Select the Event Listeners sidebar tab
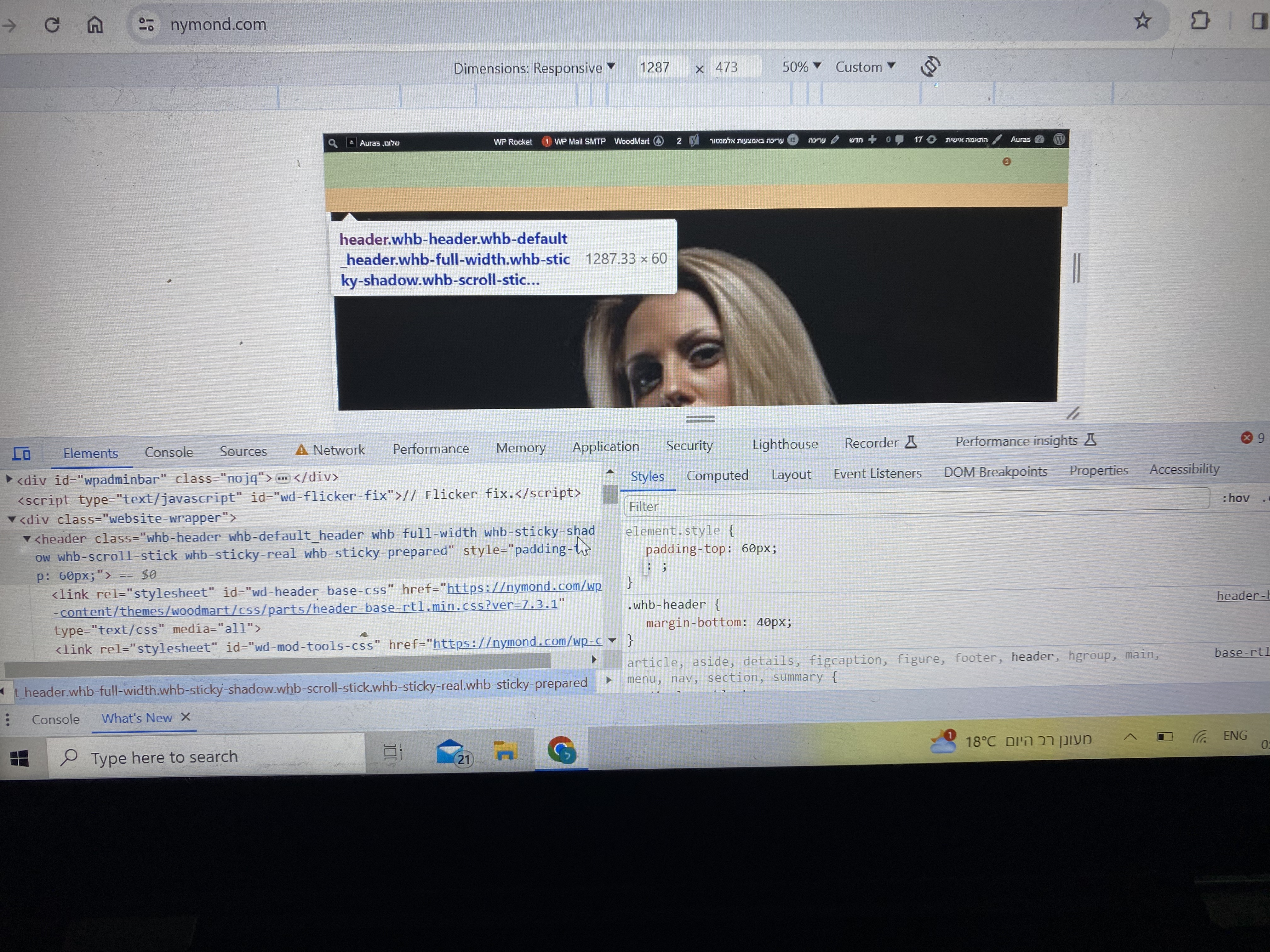 click(x=877, y=473)
